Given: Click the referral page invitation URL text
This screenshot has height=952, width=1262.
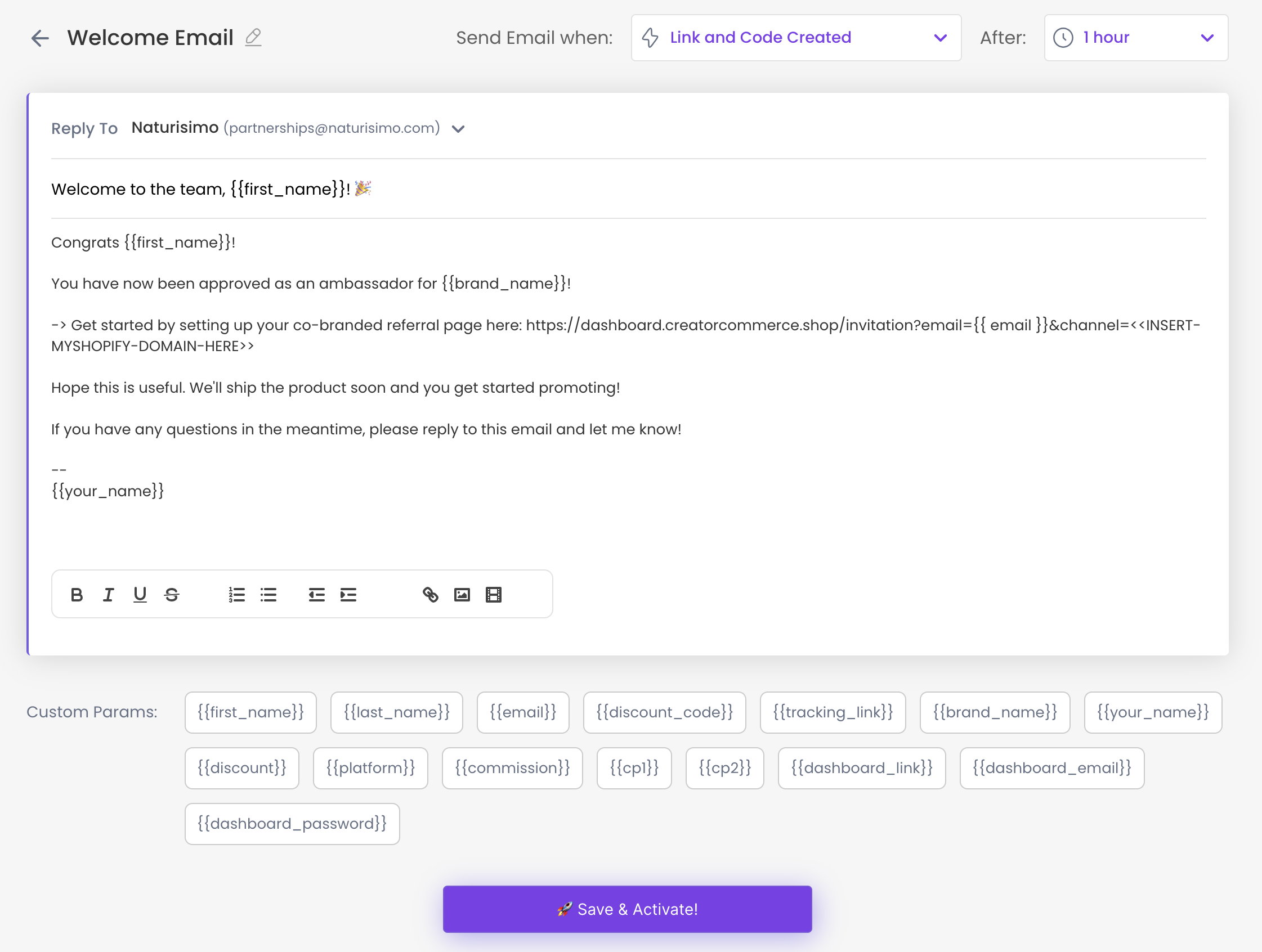Looking at the screenshot, I should pos(626,335).
